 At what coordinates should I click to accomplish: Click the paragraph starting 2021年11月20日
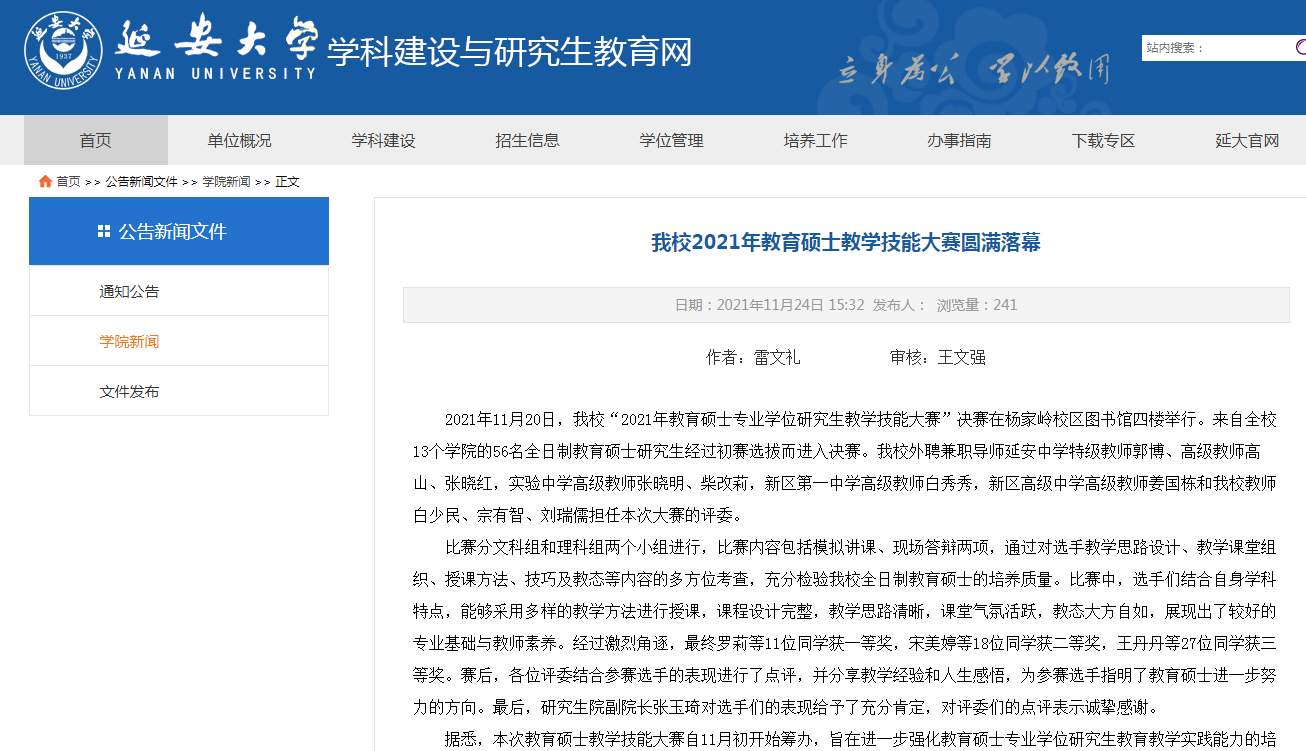tap(846, 467)
